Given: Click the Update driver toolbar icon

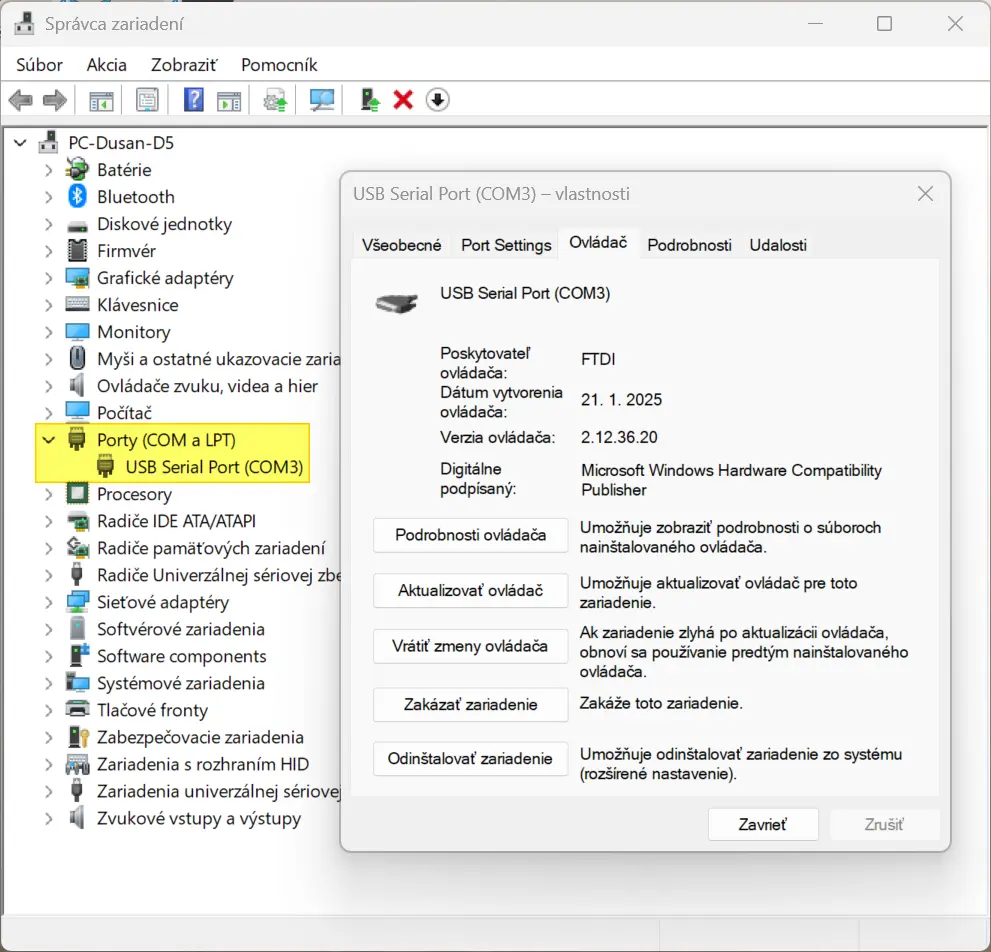Looking at the screenshot, I should pyautogui.click(x=274, y=99).
